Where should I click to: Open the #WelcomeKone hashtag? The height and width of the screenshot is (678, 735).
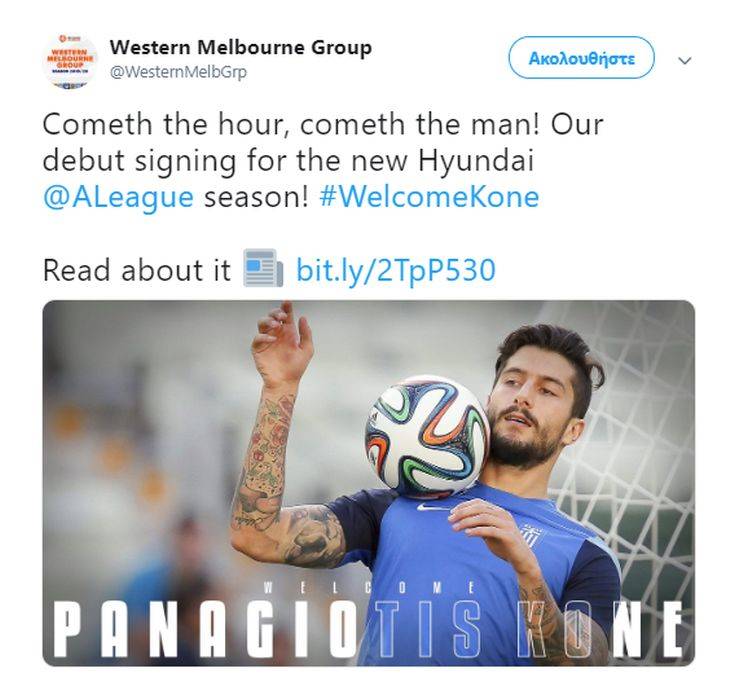429,196
